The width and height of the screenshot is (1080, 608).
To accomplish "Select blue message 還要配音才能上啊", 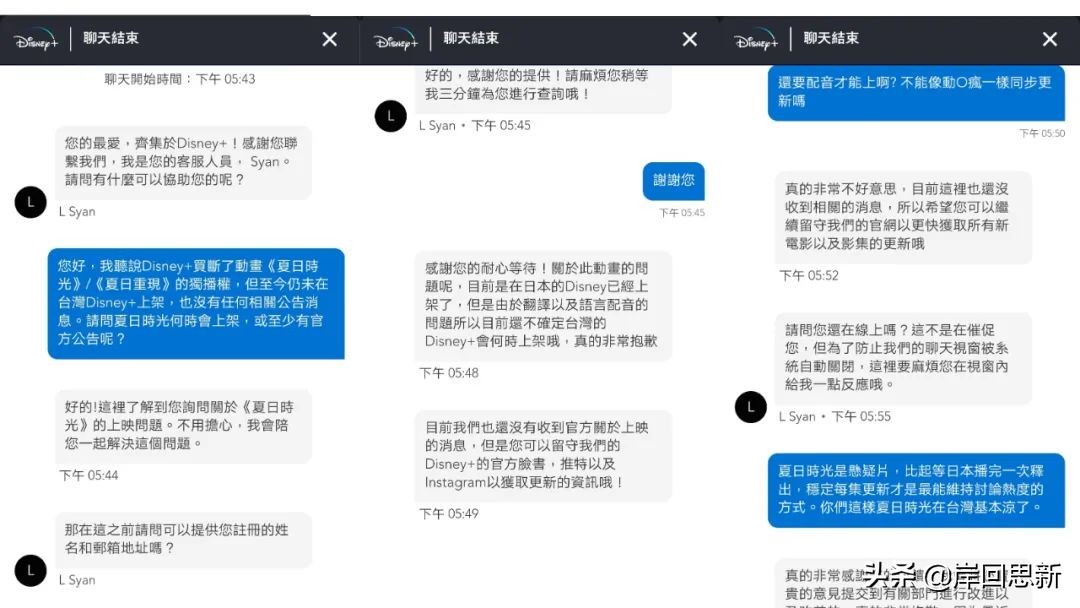I will [916, 92].
